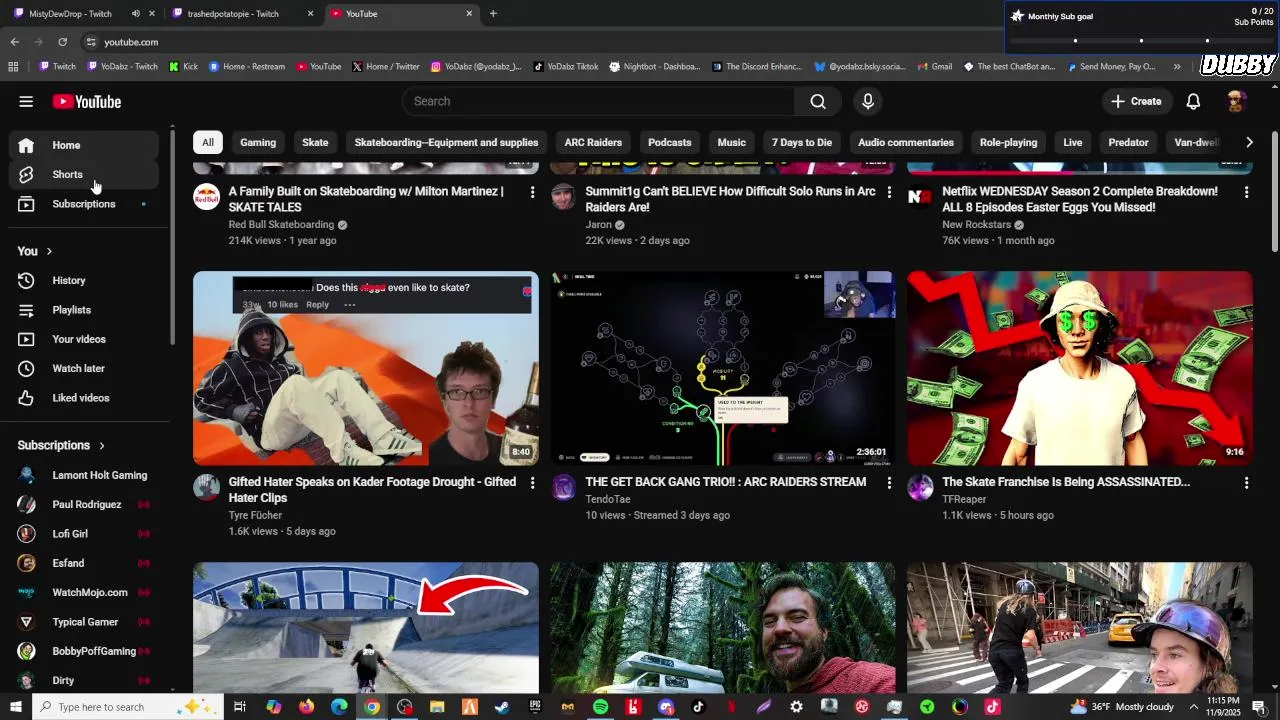Go back with browser back arrow

[14, 42]
